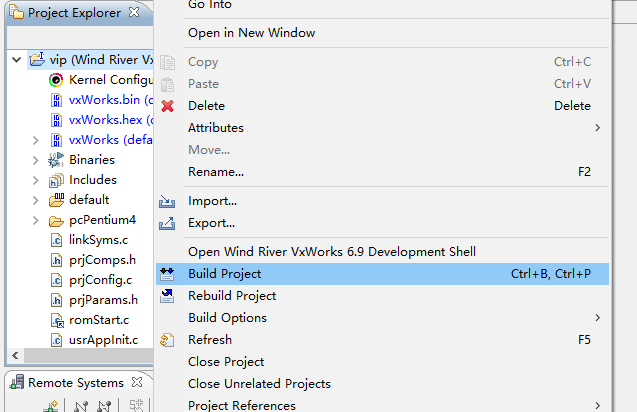The width and height of the screenshot is (637, 412).
Task: Select Build Project menu entry
Action: pos(382,273)
